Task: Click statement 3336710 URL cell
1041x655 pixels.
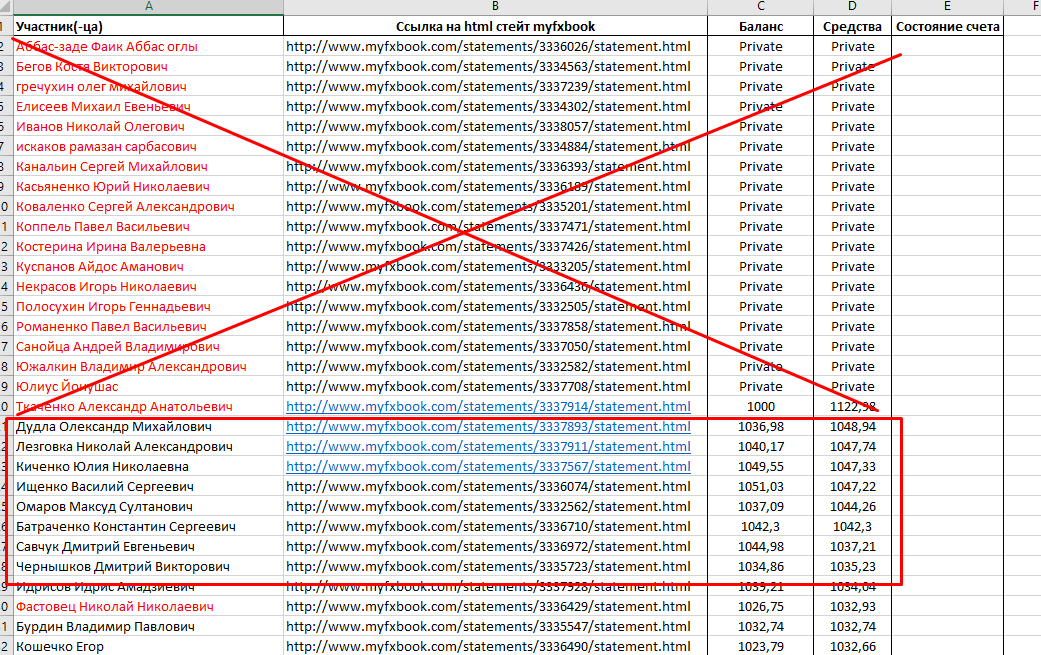Action: coord(495,526)
